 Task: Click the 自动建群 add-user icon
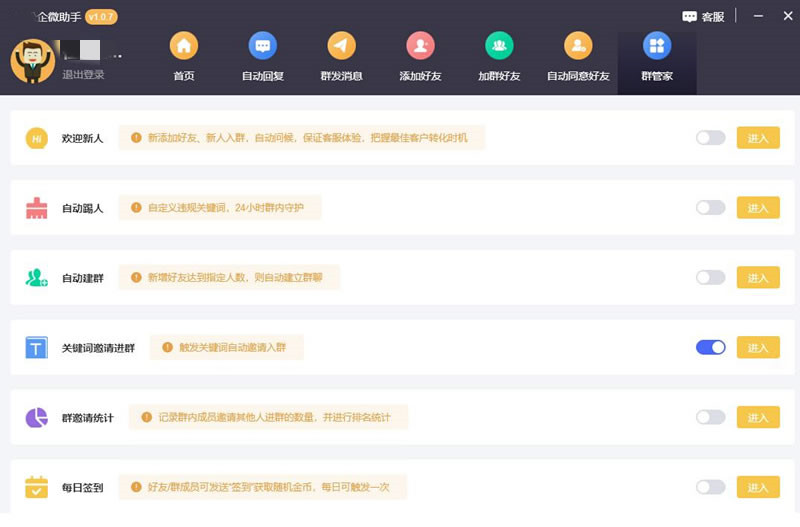coord(37,278)
